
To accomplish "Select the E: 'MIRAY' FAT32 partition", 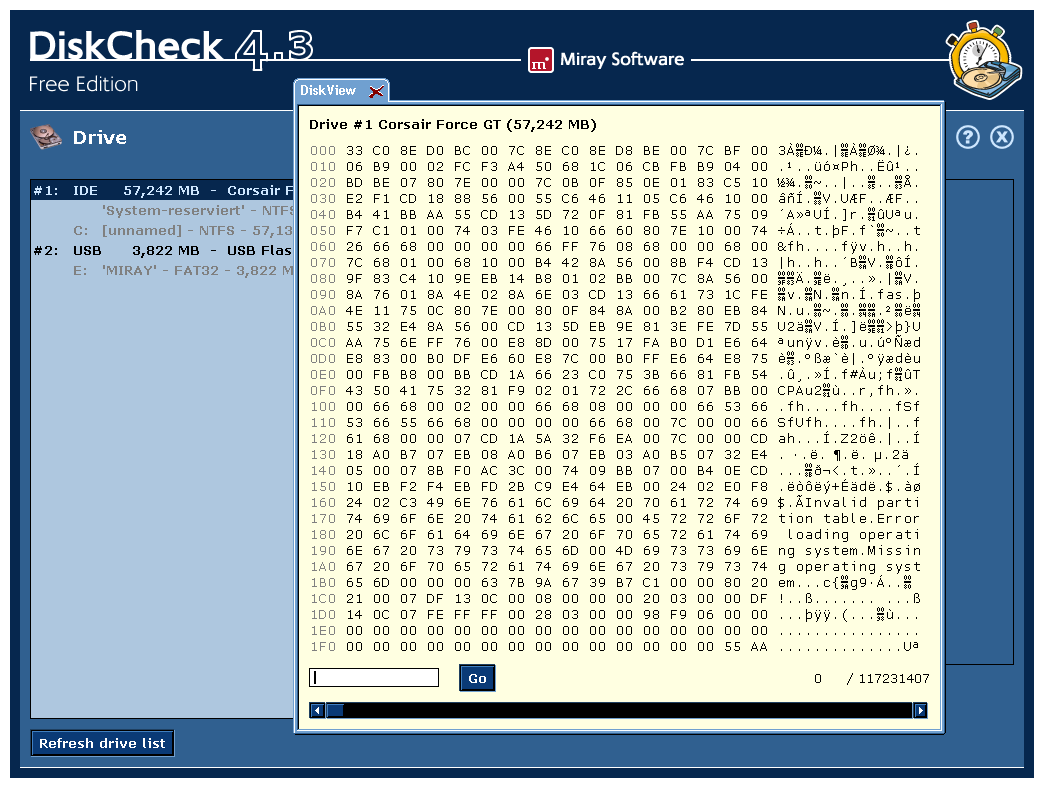I will (183, 271).
